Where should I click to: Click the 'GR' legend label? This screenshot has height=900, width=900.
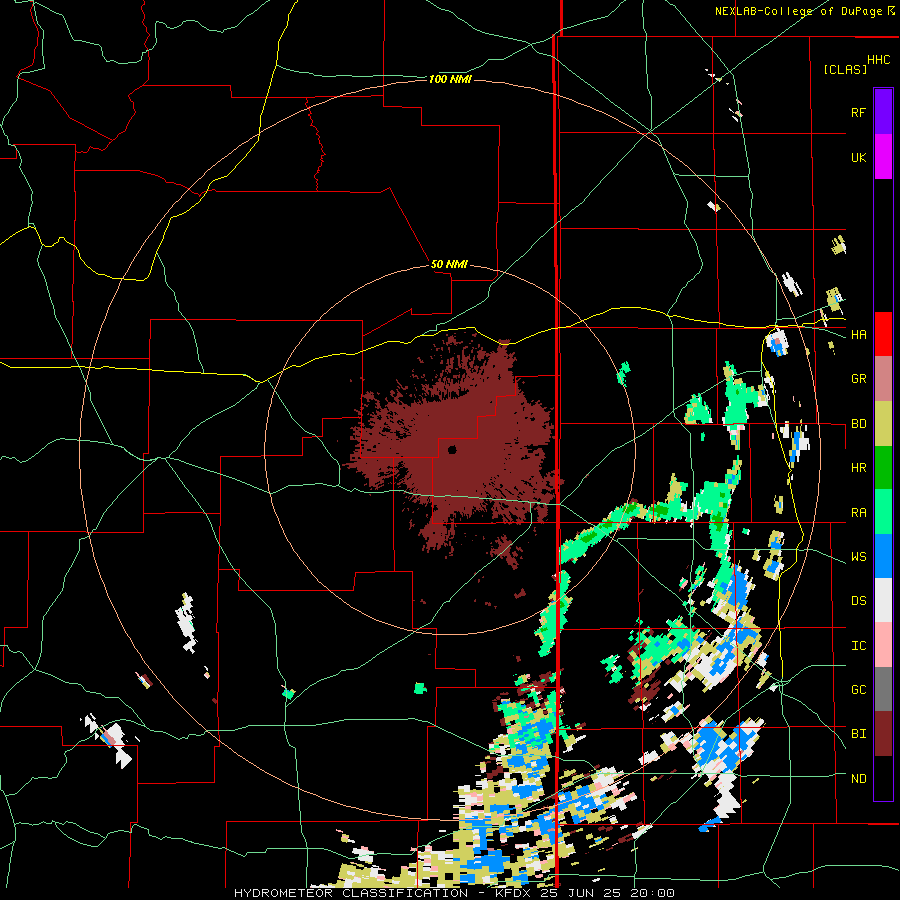pos(858,379)
